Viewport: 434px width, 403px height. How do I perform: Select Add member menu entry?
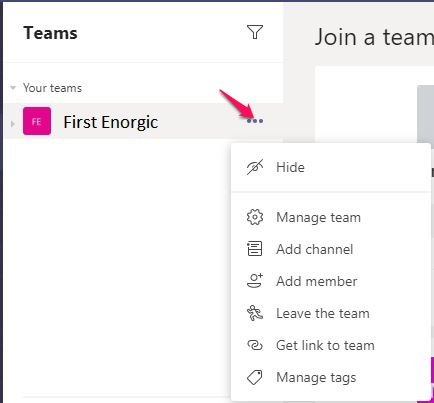click(331, 281)
